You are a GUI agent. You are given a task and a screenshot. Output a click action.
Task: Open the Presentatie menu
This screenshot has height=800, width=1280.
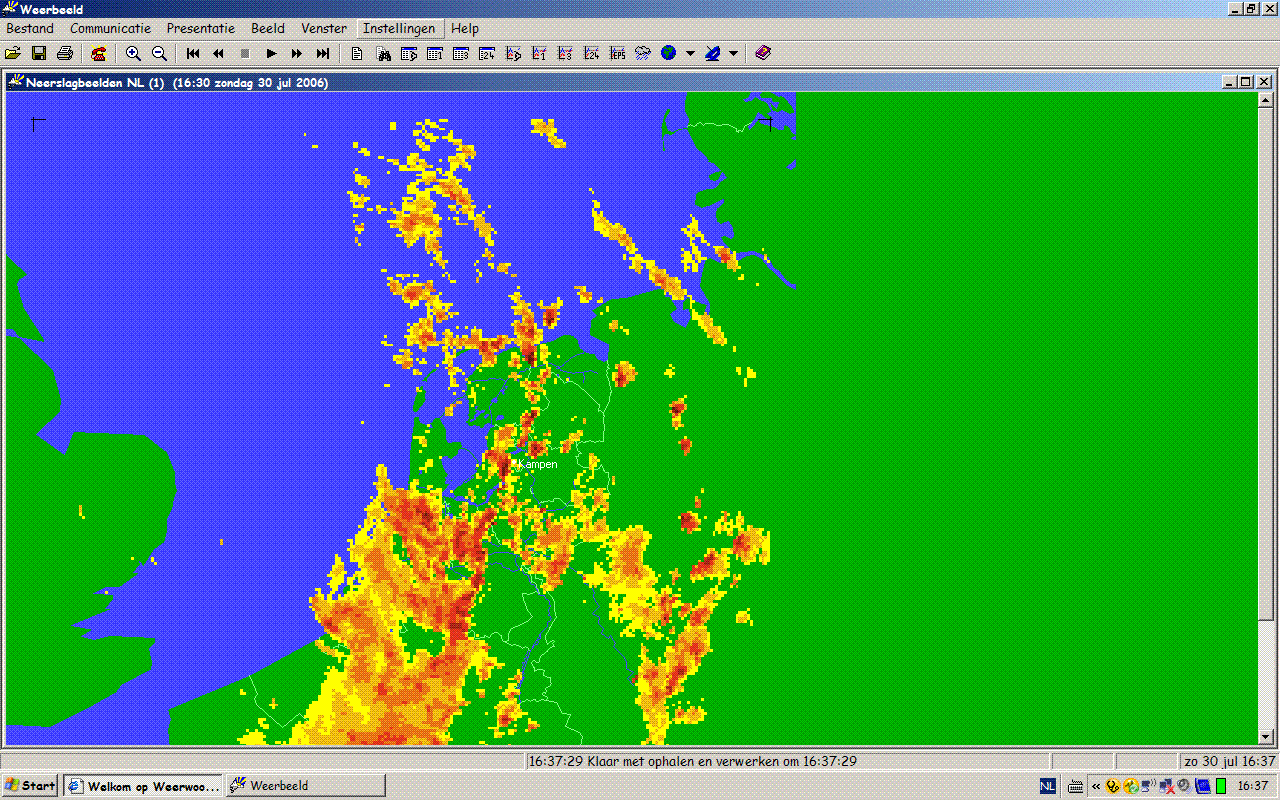point(201,28)
